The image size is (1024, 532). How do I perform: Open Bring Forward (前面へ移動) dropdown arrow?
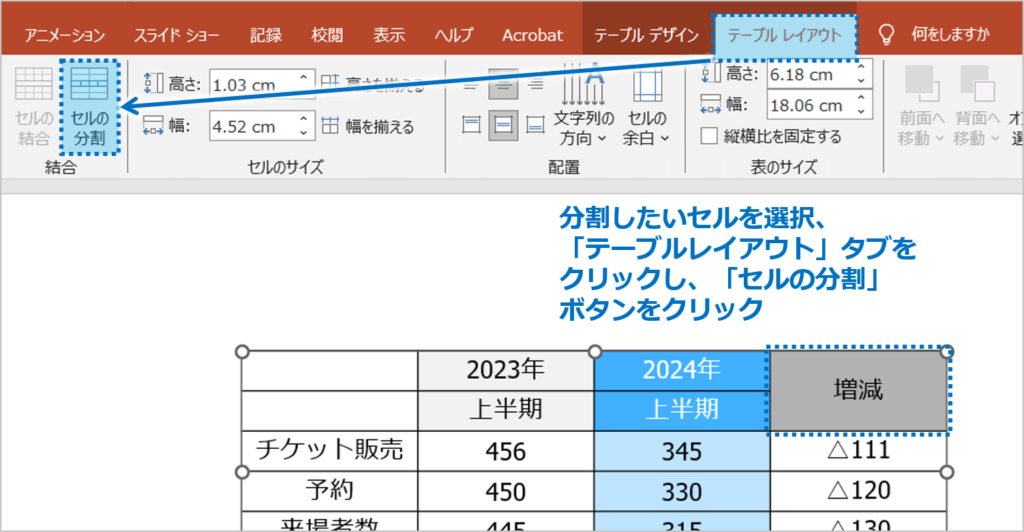pos(940,138)
